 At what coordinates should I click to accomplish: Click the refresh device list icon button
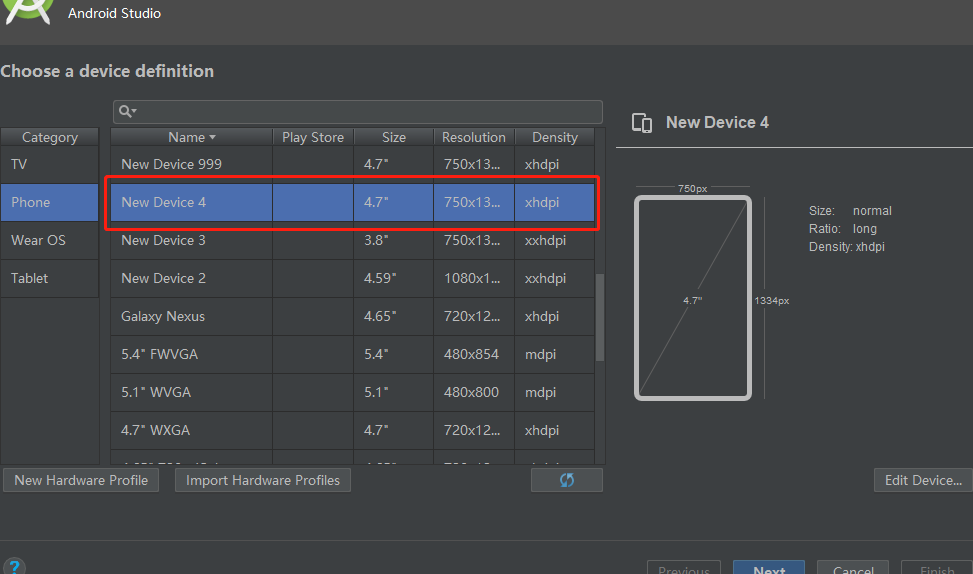click(567, 480)
